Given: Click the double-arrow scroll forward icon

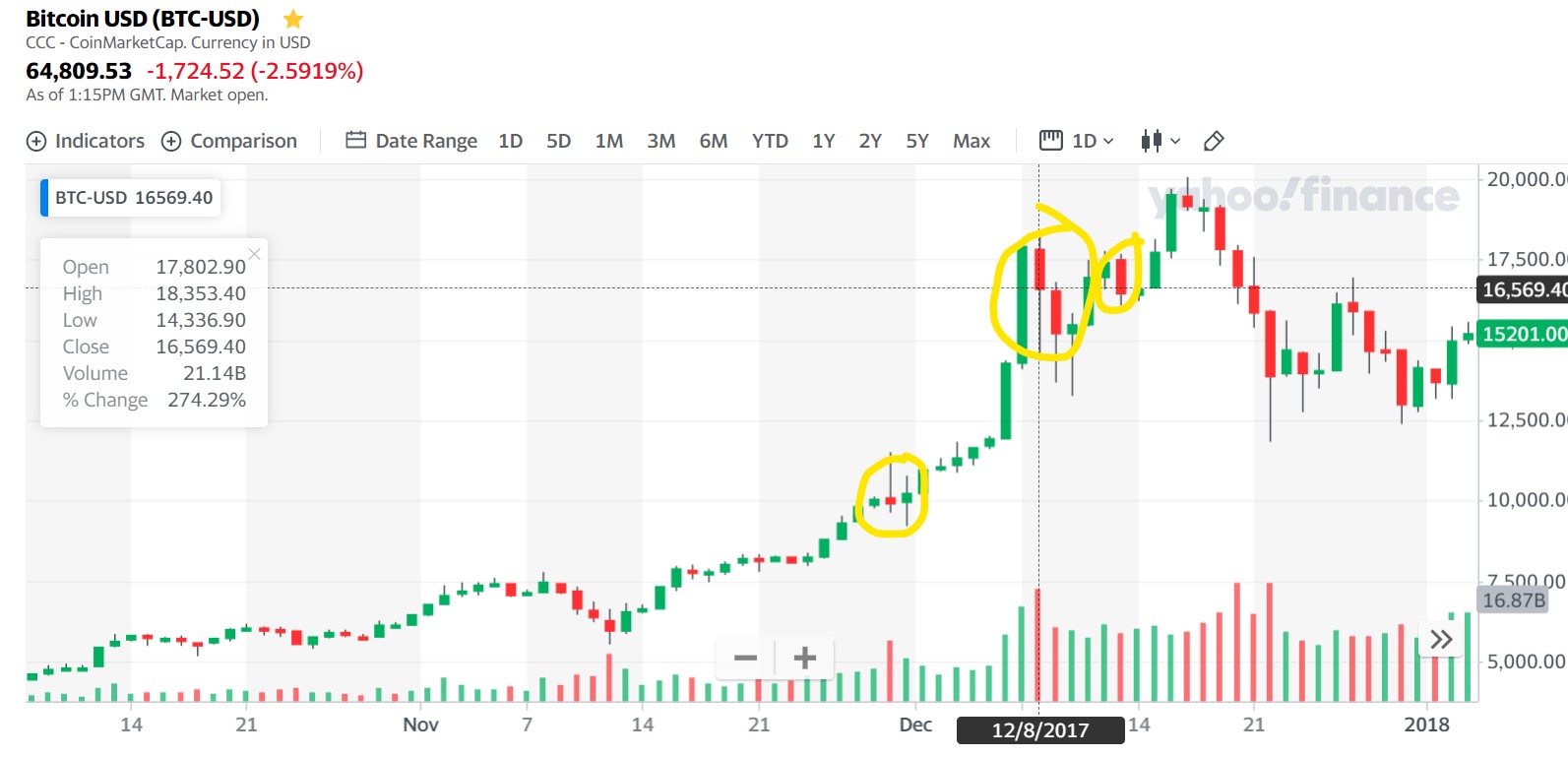Looking at the screenshot, I should (1441, 640).
